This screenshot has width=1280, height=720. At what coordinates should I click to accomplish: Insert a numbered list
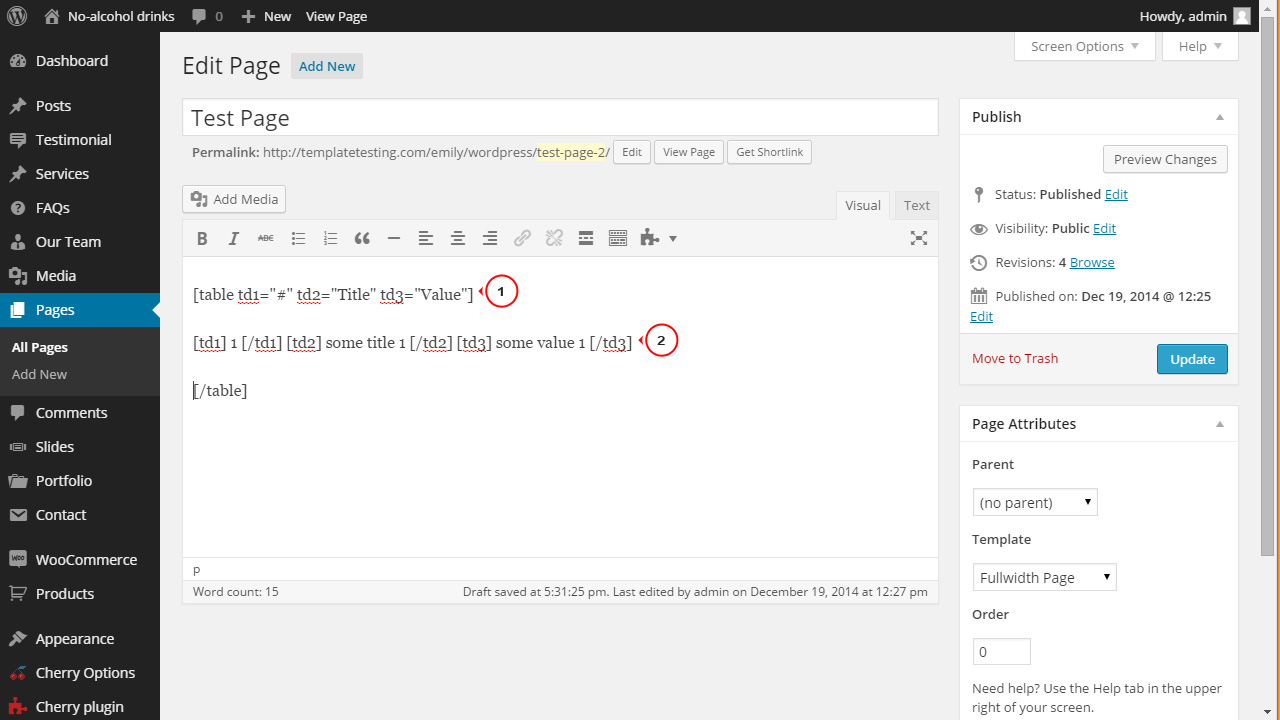(x=330, y=238)
